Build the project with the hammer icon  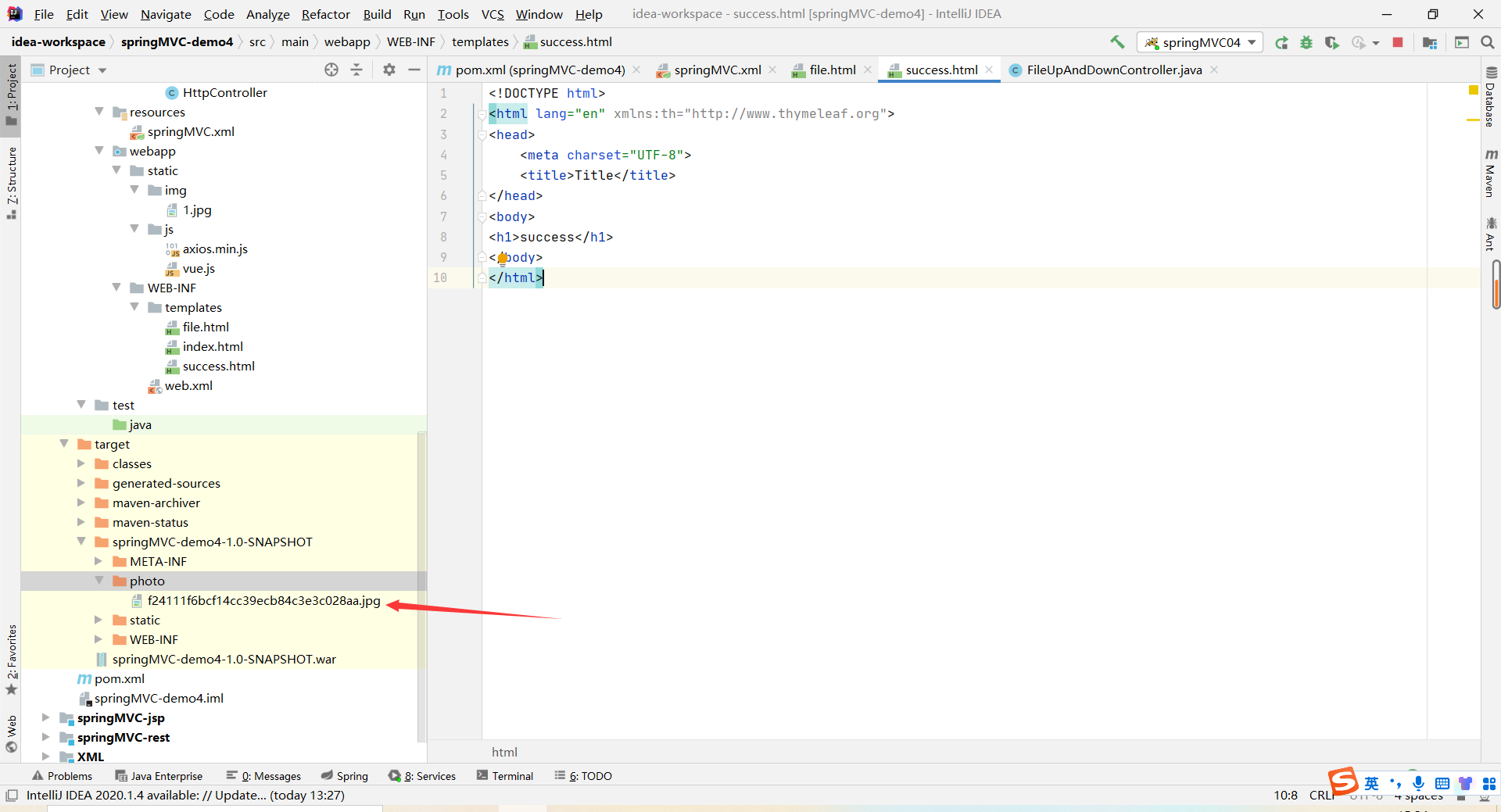1117,42
